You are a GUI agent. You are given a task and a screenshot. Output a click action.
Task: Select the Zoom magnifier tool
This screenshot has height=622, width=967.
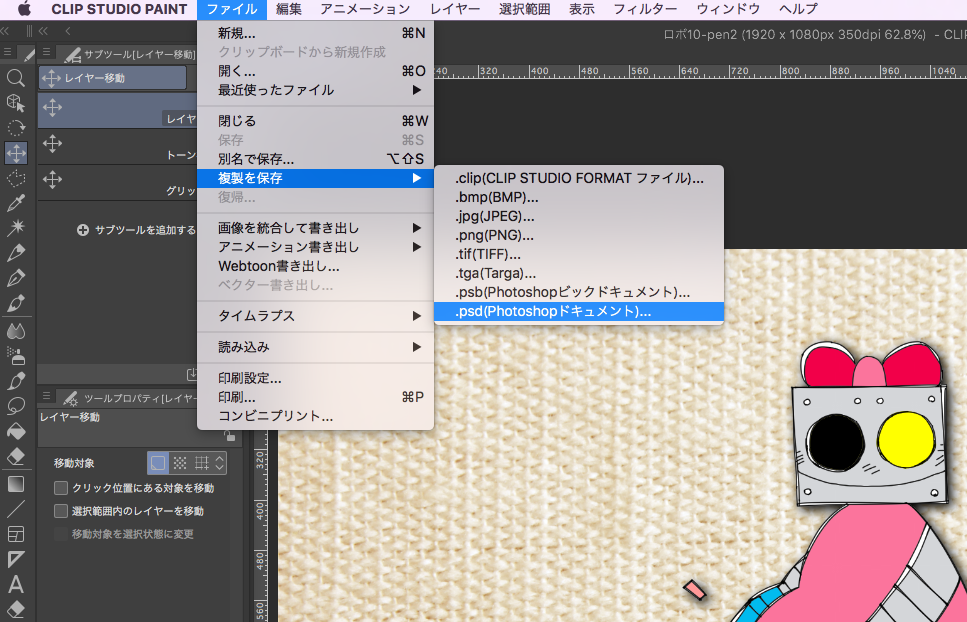click(x=15, y=78)
